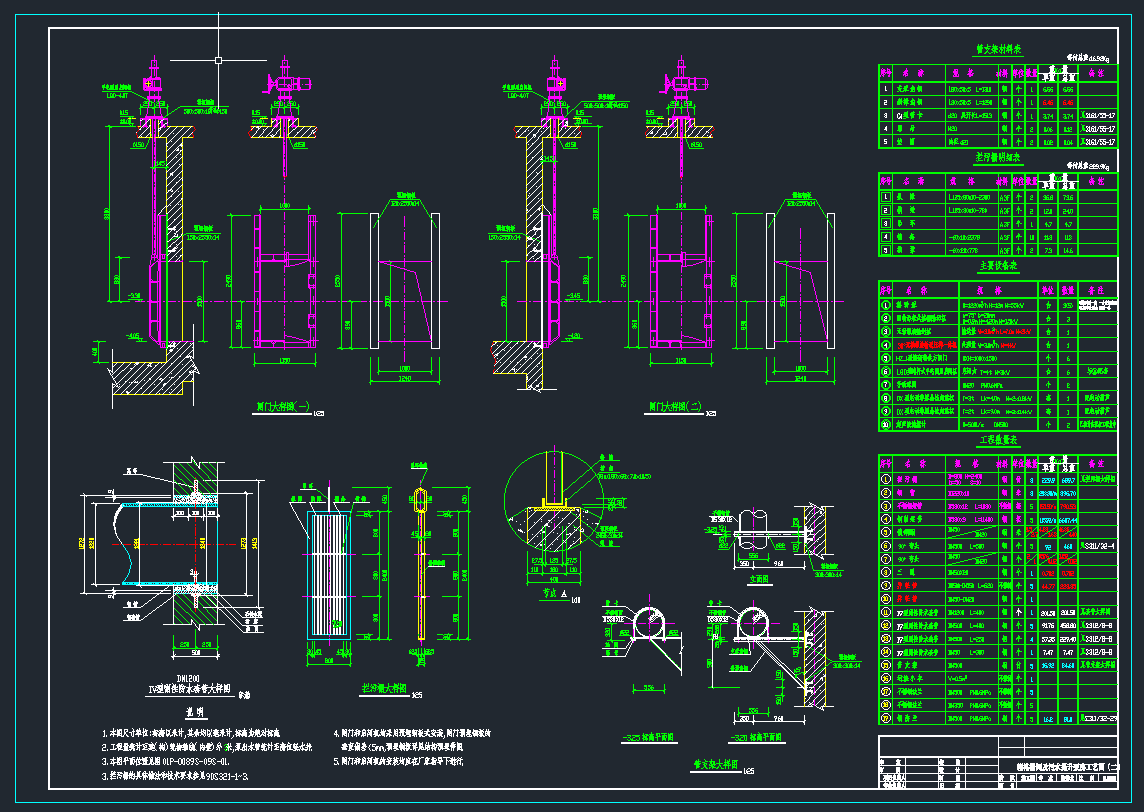Click the 管支架大样图 title at bottom
1144x812 pixels.
pos(716,765)
